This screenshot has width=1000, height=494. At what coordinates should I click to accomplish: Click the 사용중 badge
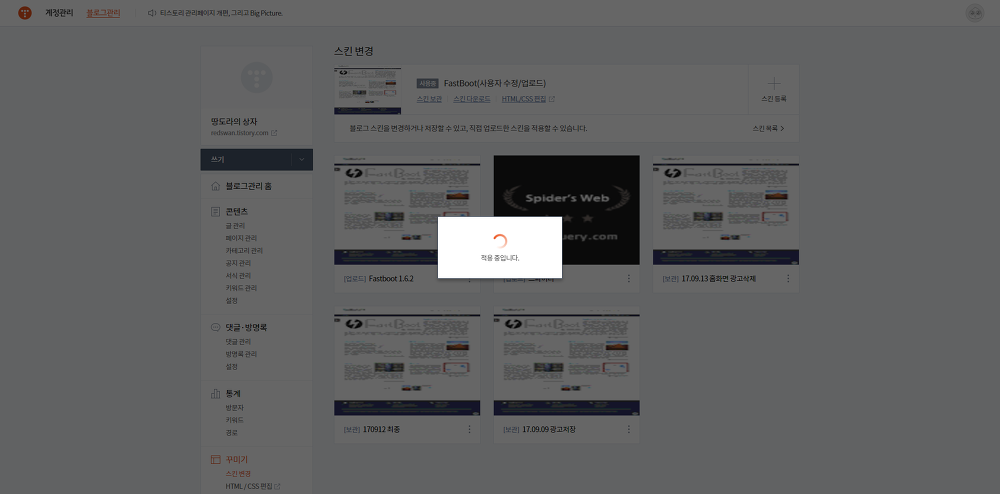coord(427,84)
